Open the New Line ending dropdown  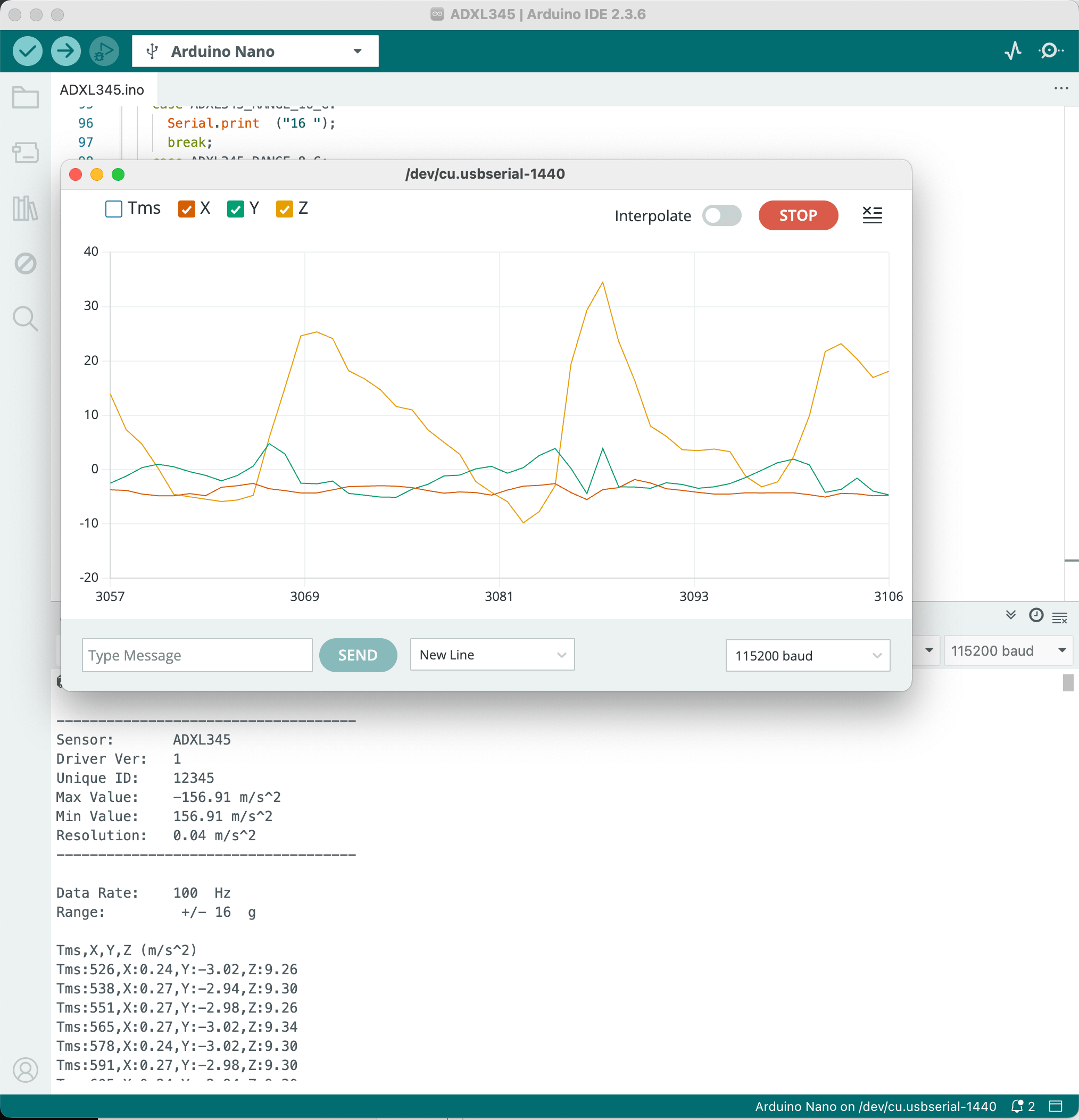pyautogui.click(x=492, y=655)
